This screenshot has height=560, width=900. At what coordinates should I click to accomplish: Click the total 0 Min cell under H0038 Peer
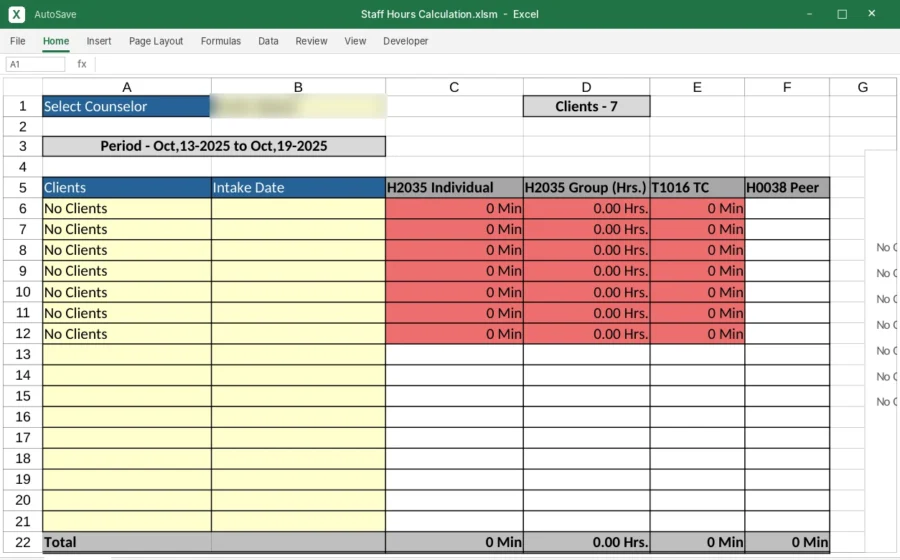787,542
